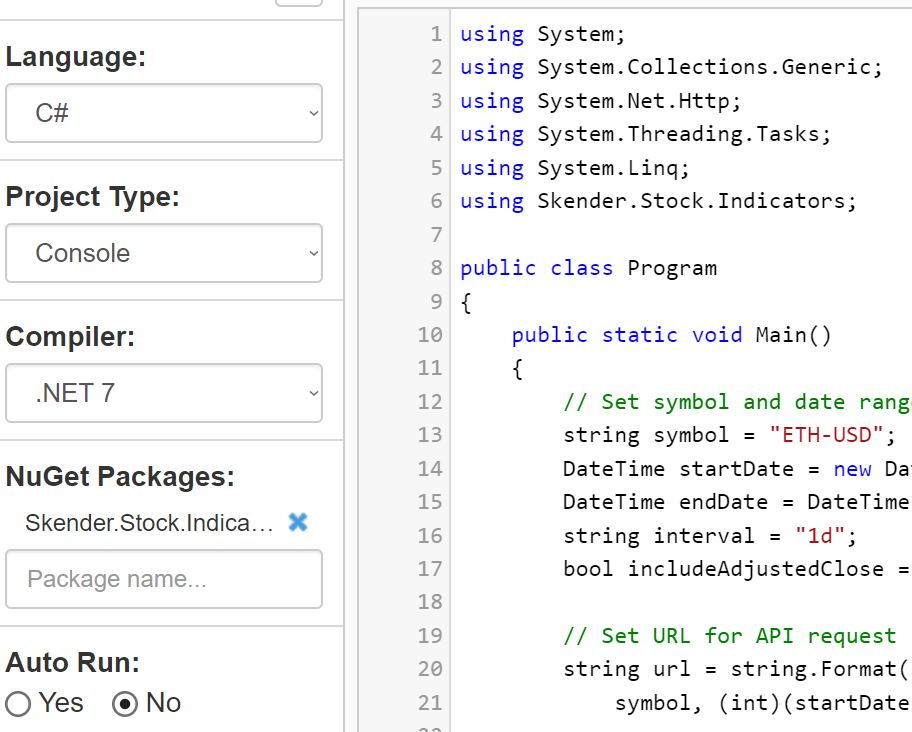
Task: Click line number 10 in the gutter
Action: pos(430,335)
